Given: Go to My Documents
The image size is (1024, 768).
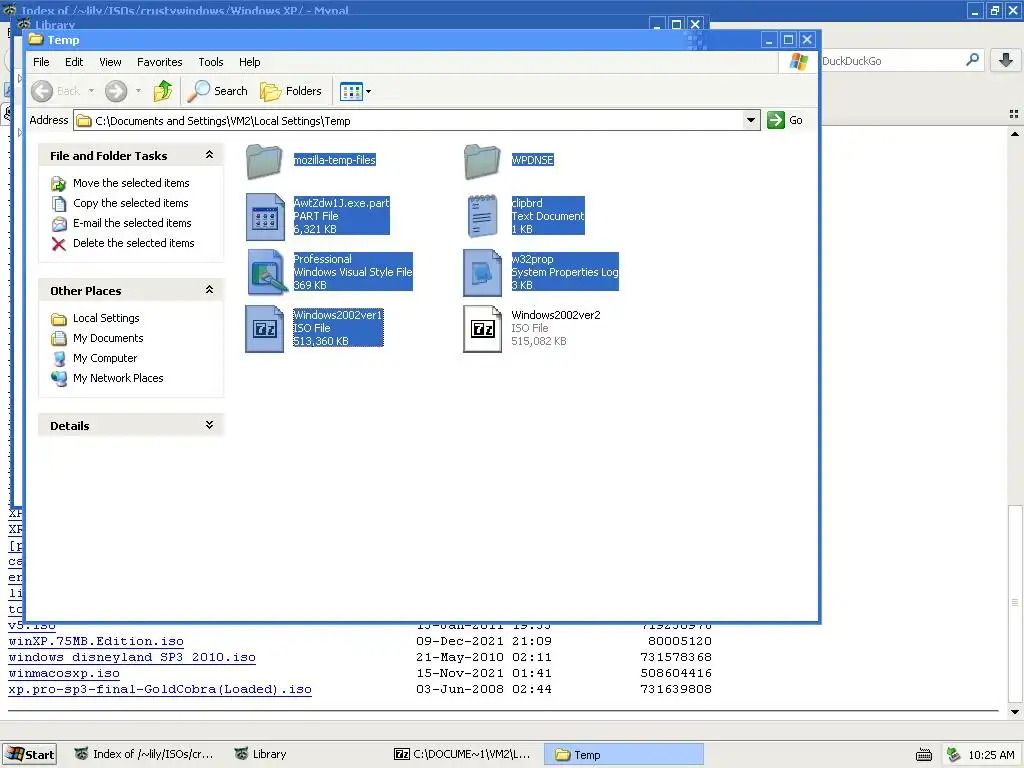Looking at the screenshot, I should click(108, 338).
